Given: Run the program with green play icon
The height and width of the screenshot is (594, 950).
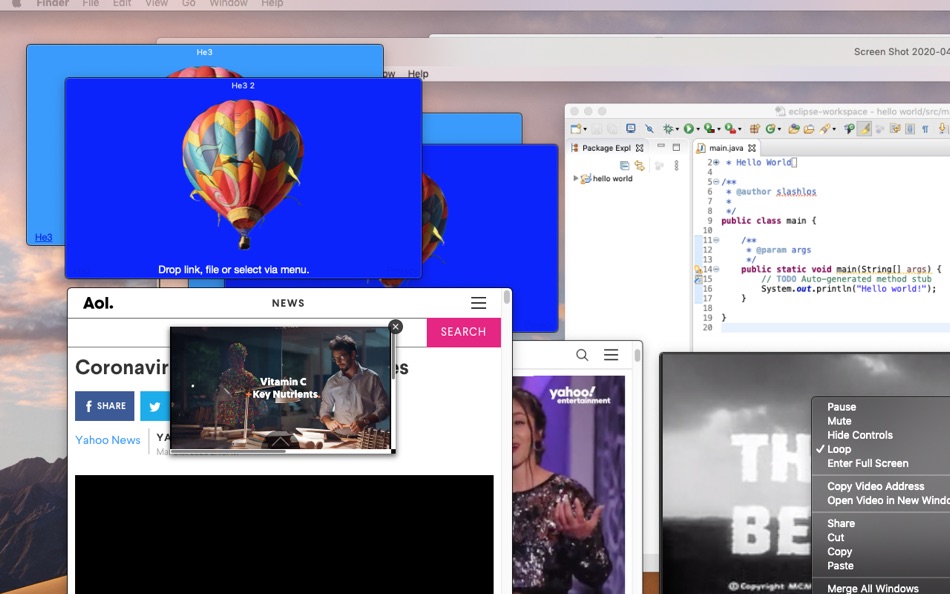Looking at the screenshot, I should coord(689,128).
